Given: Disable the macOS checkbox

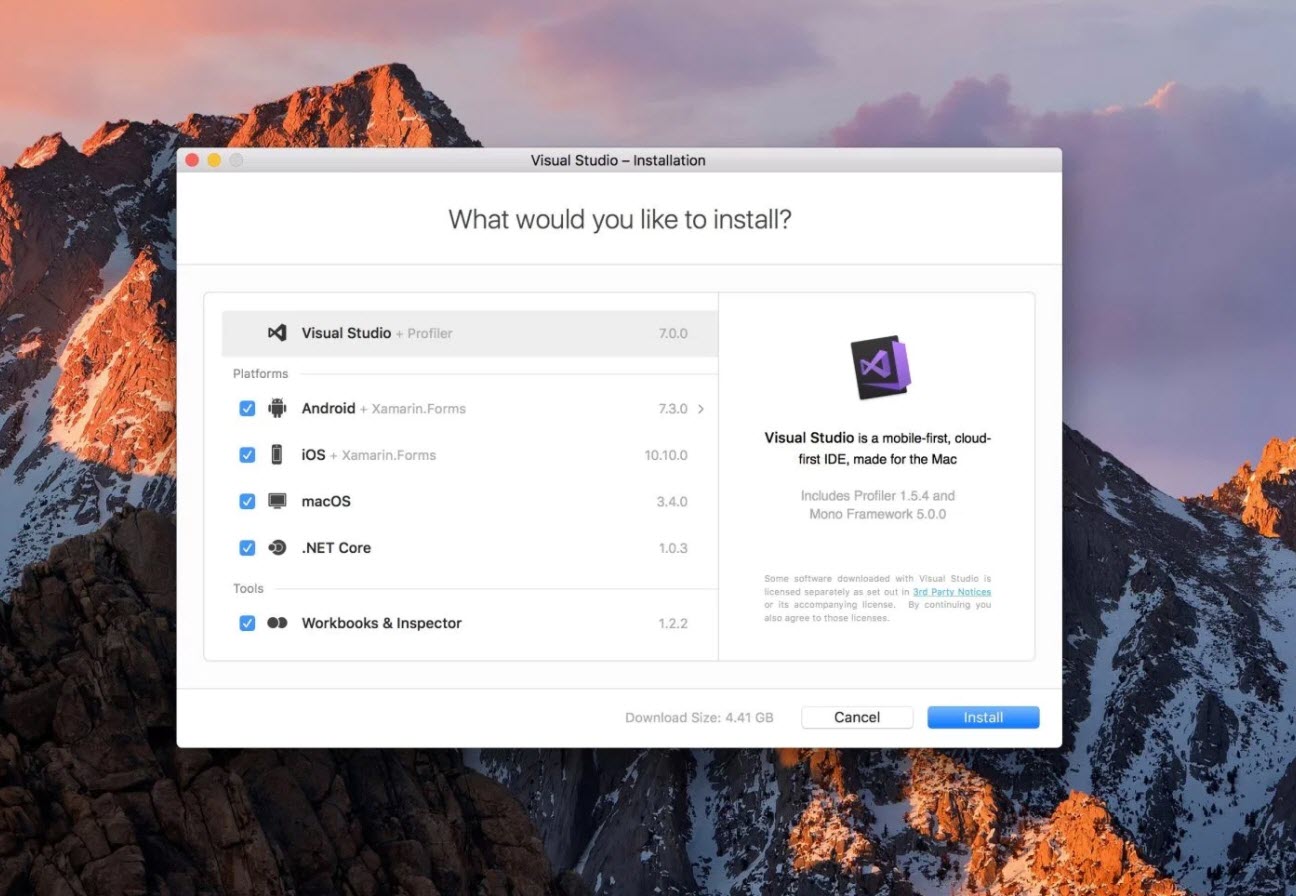Looking at the screenshot, I should pos(247,501).
